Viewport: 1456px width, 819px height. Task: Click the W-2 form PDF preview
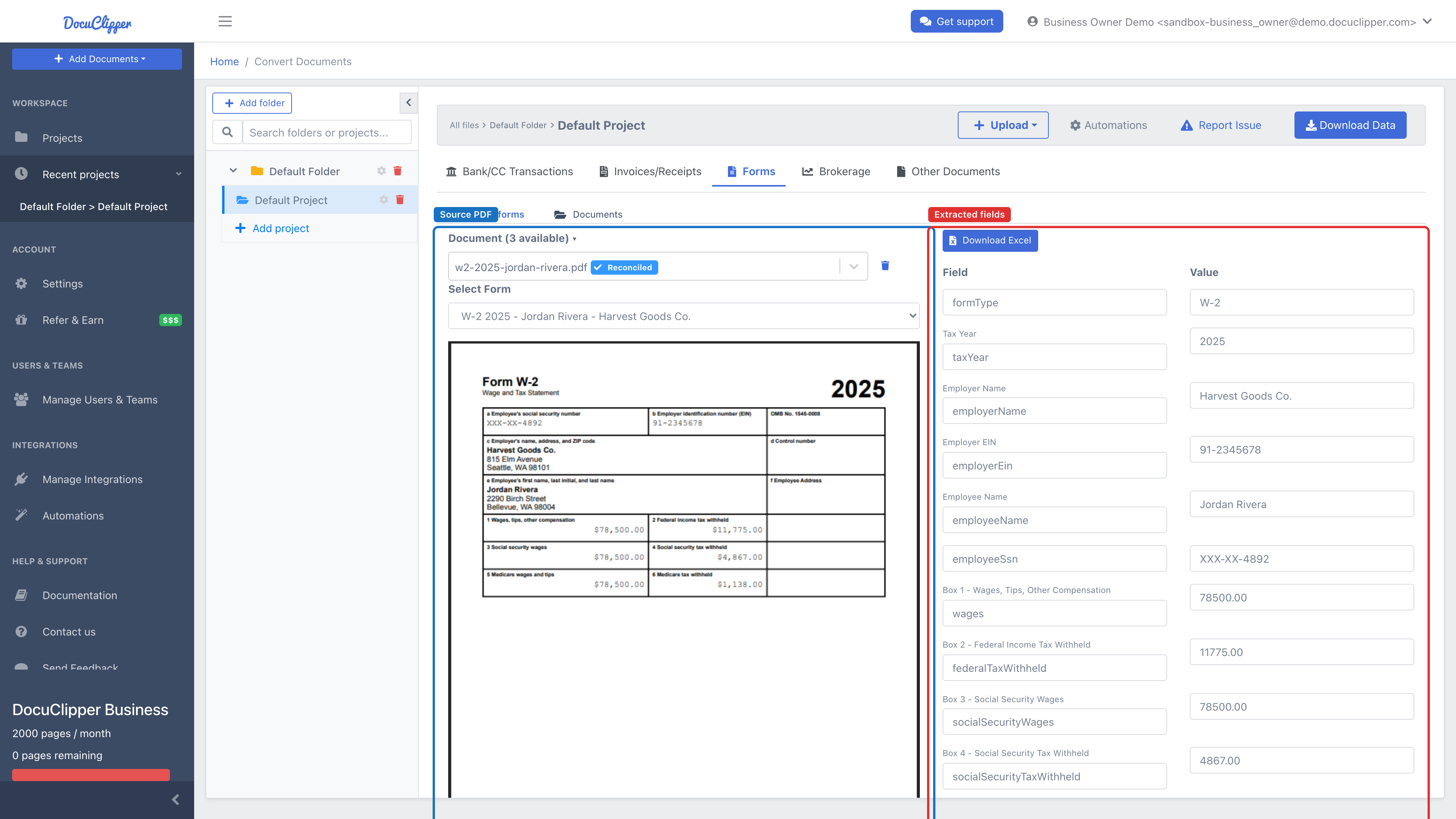684,569
